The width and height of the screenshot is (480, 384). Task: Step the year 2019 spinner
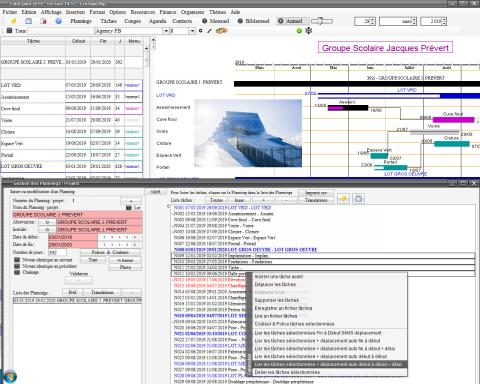(x=444, y=21)
